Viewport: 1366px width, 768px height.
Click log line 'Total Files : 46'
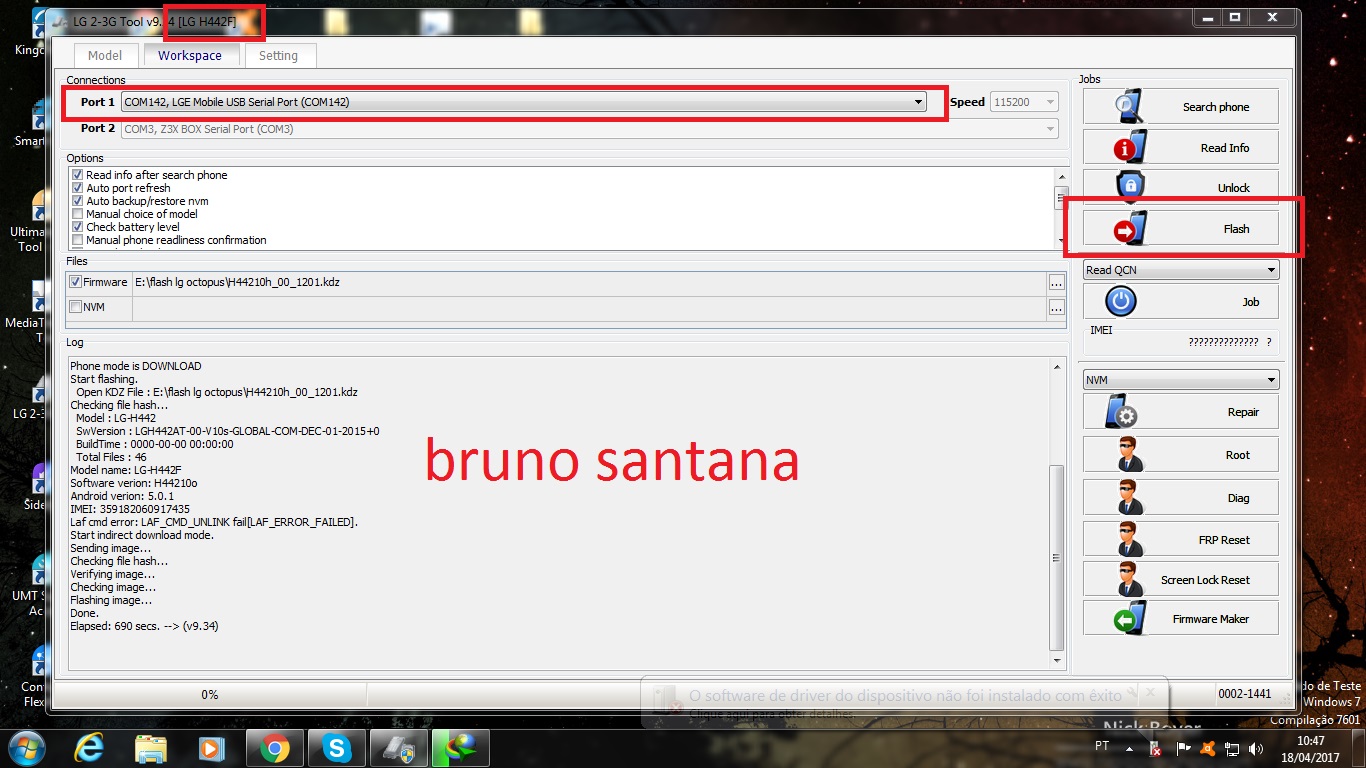coord(111,457)
